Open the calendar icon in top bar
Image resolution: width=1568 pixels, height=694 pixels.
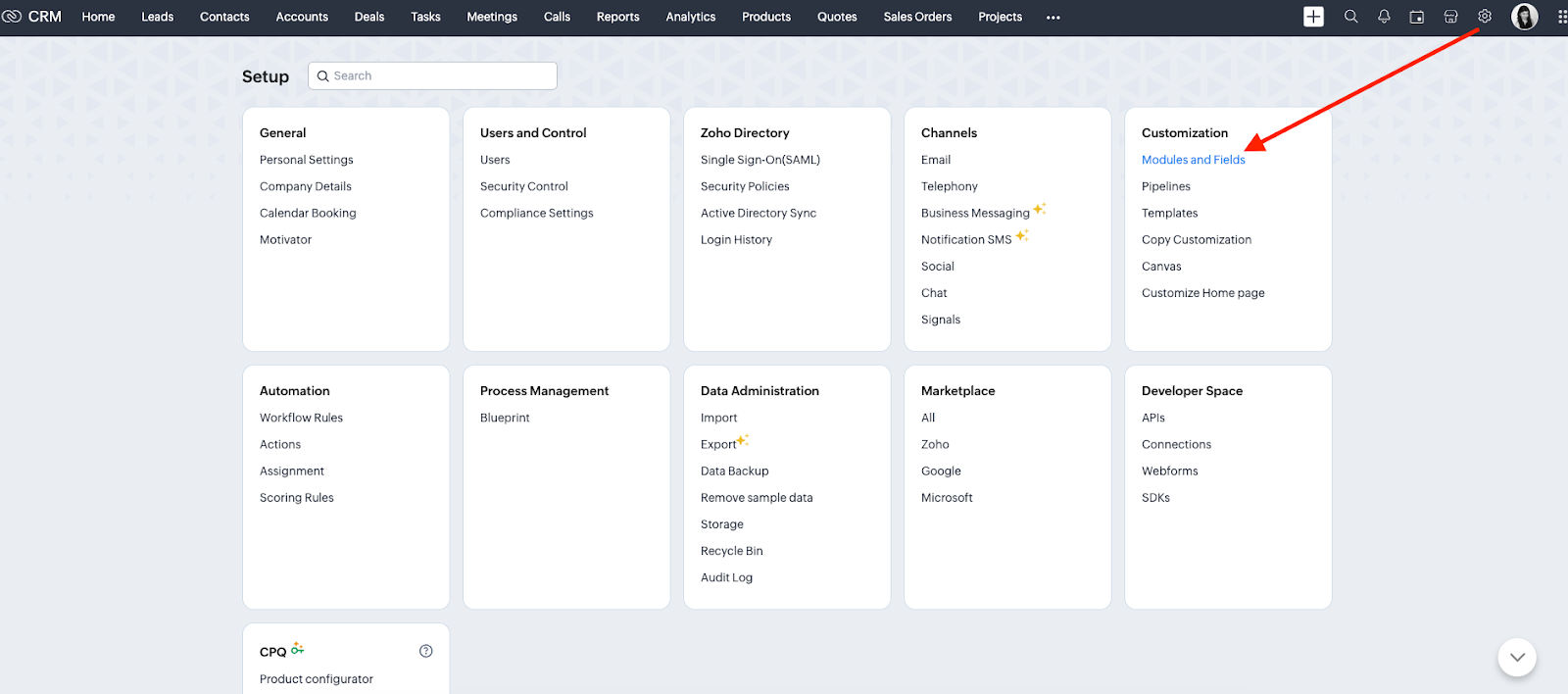[x=1417, y=17]
